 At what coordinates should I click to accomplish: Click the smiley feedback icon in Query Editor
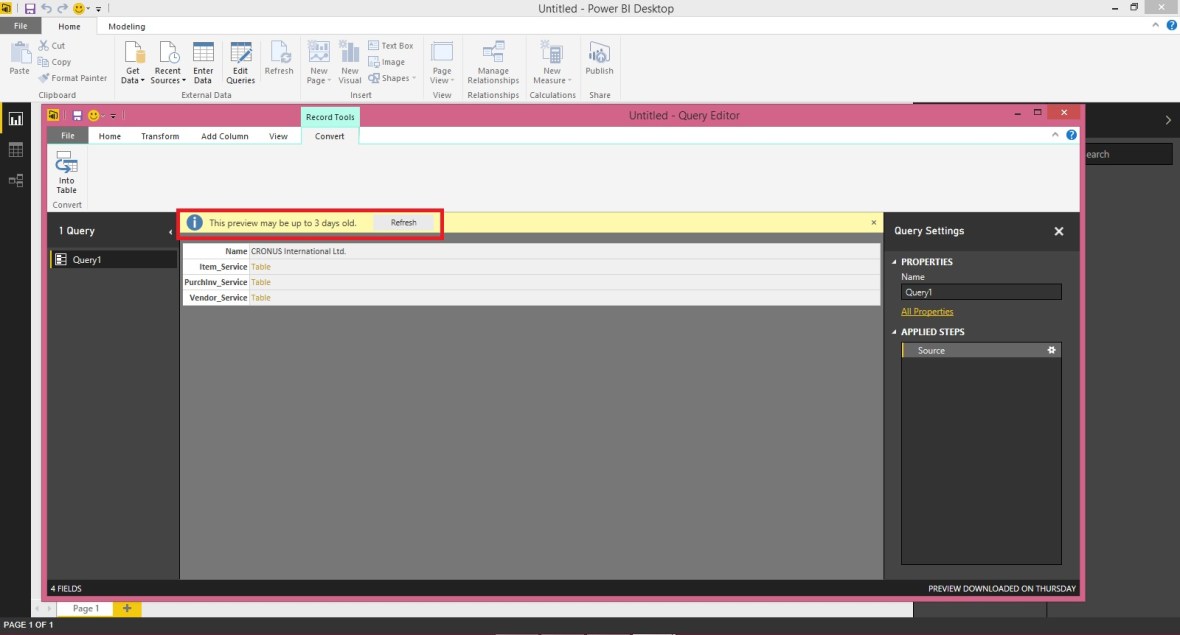(94, 115)
